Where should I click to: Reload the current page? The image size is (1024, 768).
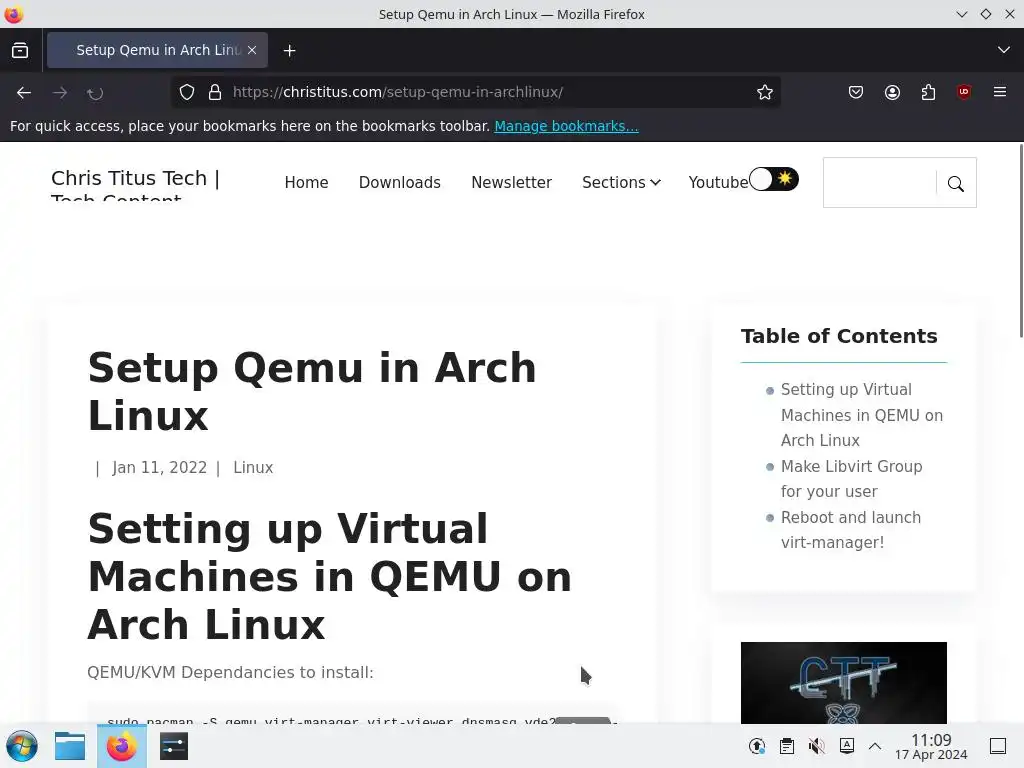click(95, 93)
